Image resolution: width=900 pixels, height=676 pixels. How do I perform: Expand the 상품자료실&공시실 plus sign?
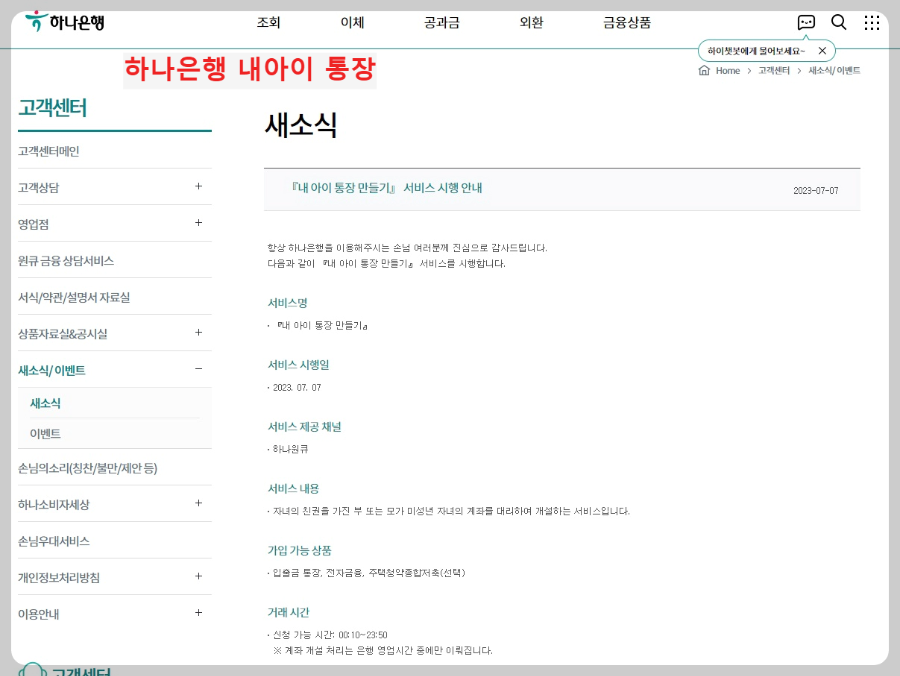click(x=198, y=332)
